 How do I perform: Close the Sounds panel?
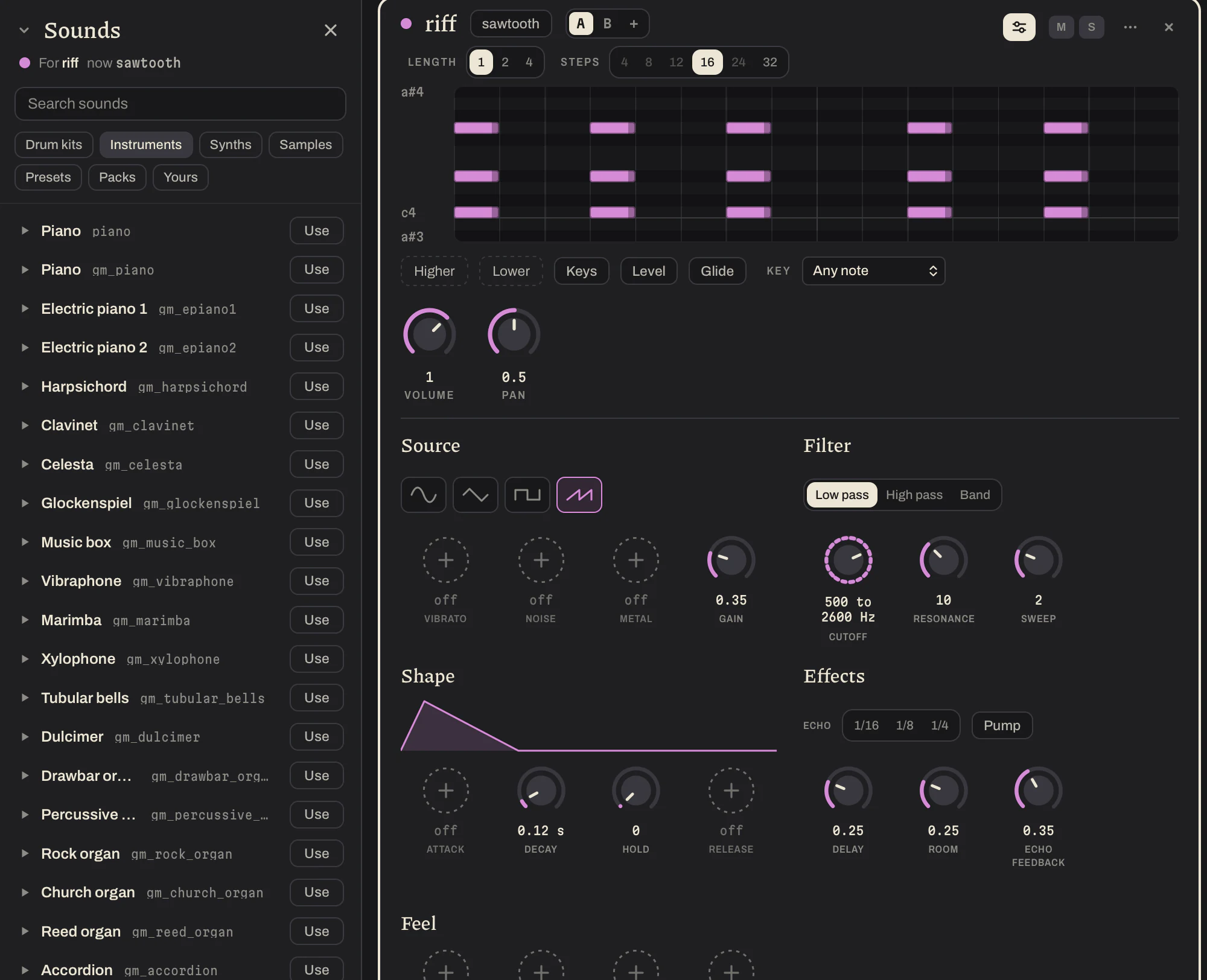[x=331, y=30]
